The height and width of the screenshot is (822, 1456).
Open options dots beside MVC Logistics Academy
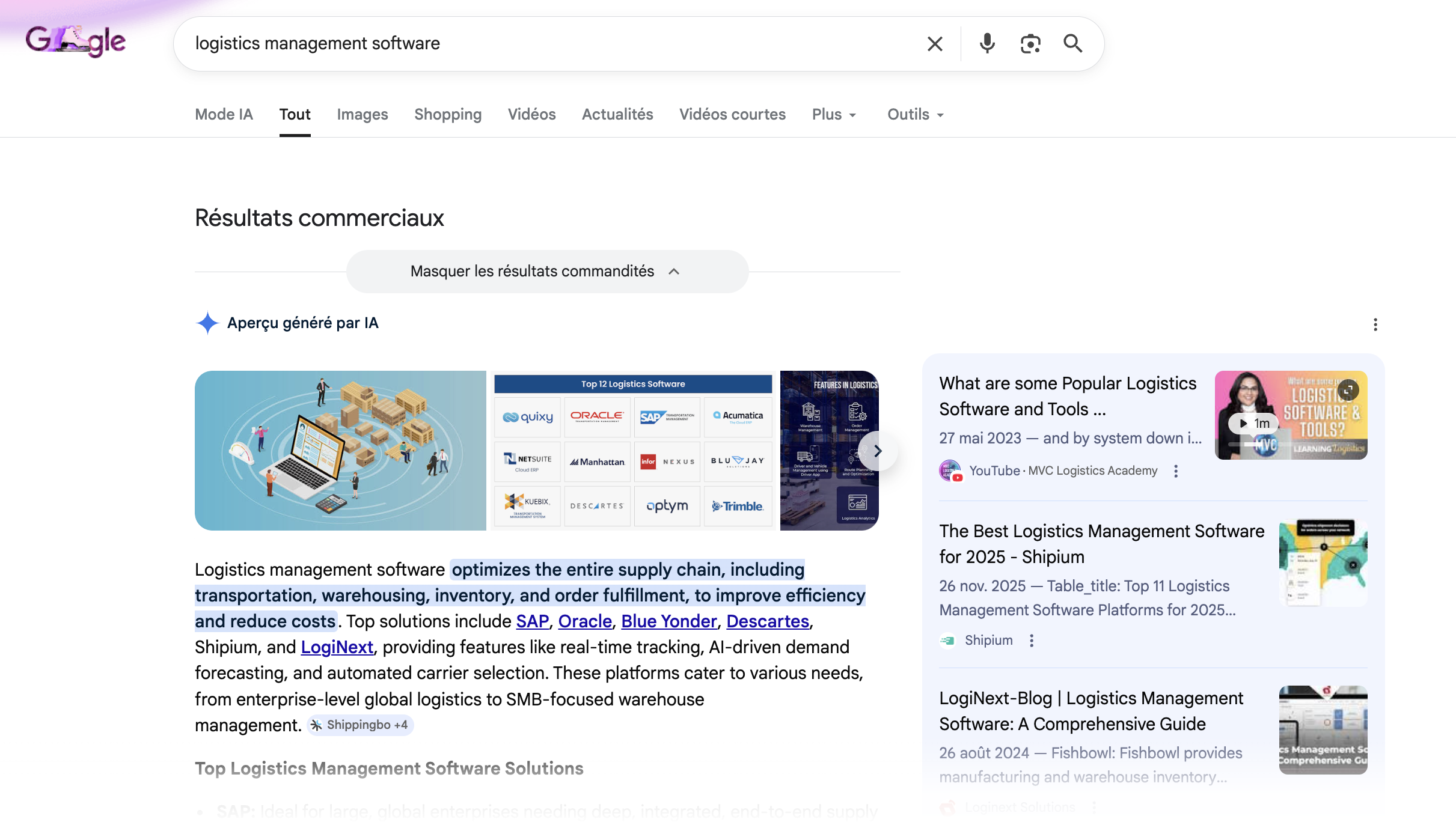pos(1176,471)
